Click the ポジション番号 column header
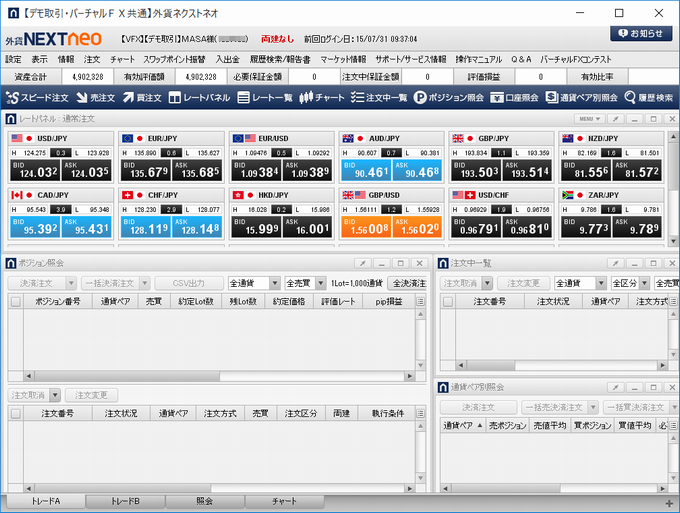Image resolution: width=680 pixels, height=513 pixels. point(58,301)
